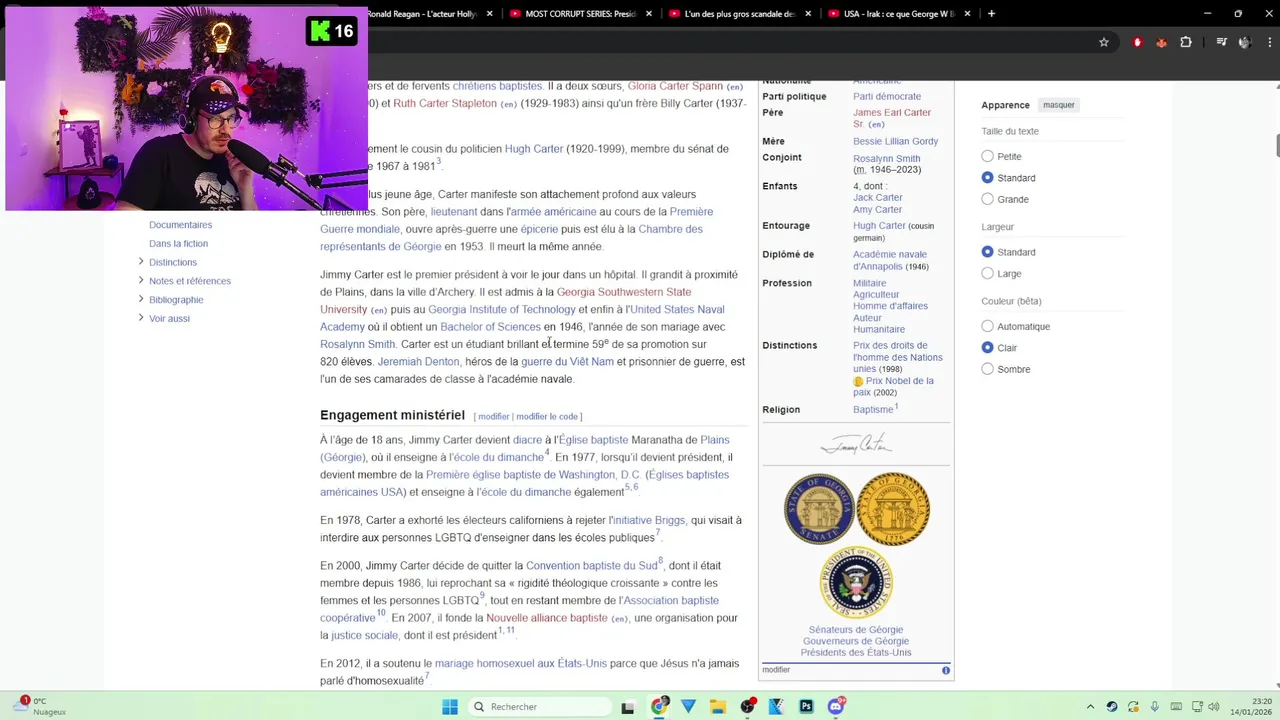Open the Rosalynn Smith infobox link
This screenshot has height=720, width=1280.
887,158
